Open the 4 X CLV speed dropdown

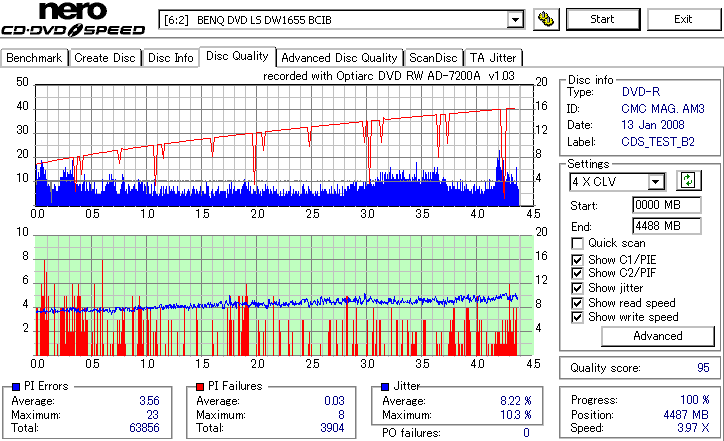tap(655, 182)
